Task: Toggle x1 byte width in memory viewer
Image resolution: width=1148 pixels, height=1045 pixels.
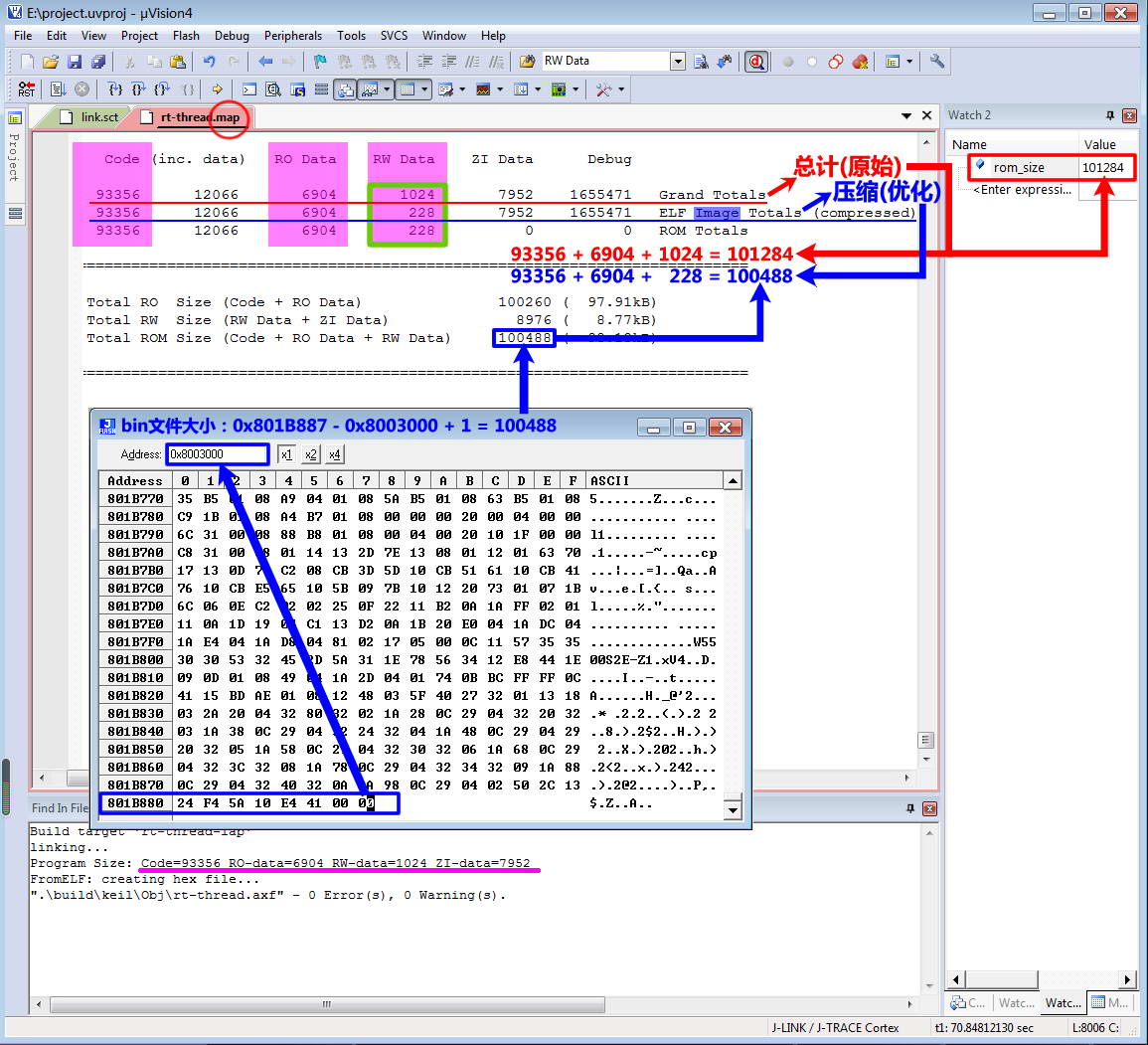Action: (286, 454)
